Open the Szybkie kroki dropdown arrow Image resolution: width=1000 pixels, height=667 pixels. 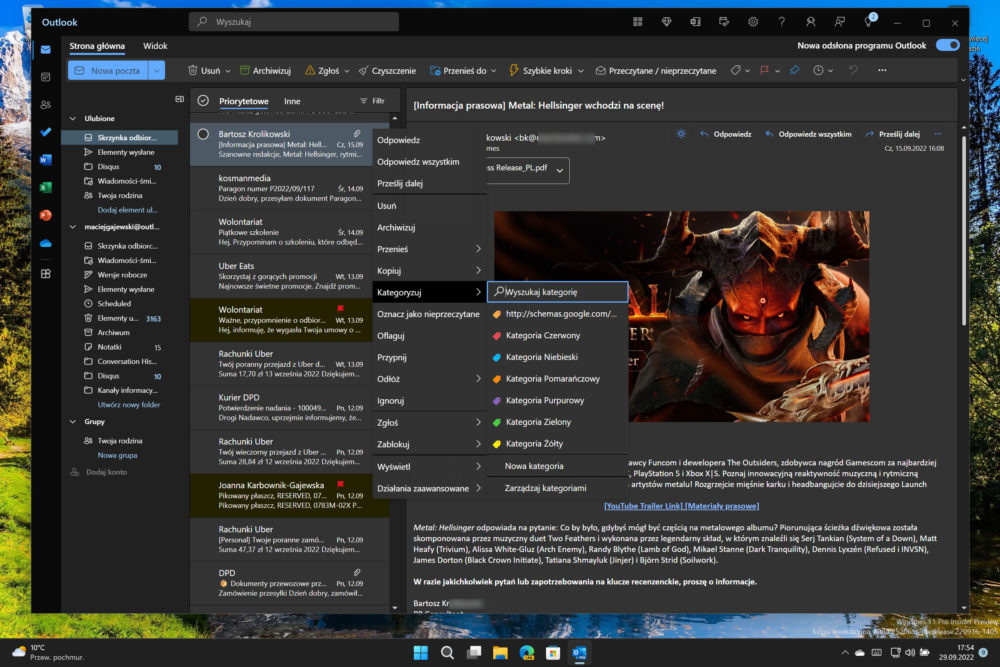point(580,71)
